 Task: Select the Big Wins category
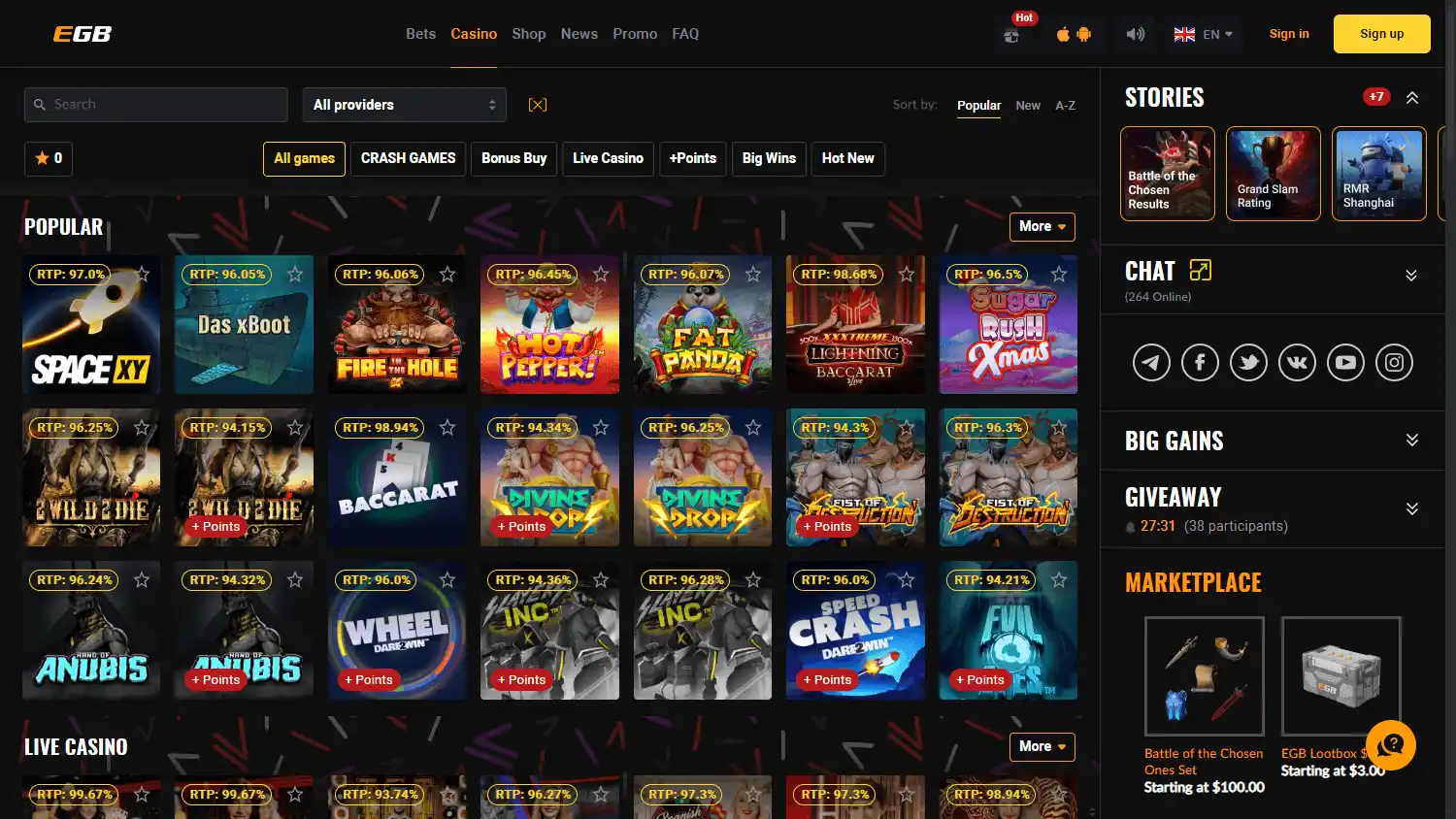point(769,158)
